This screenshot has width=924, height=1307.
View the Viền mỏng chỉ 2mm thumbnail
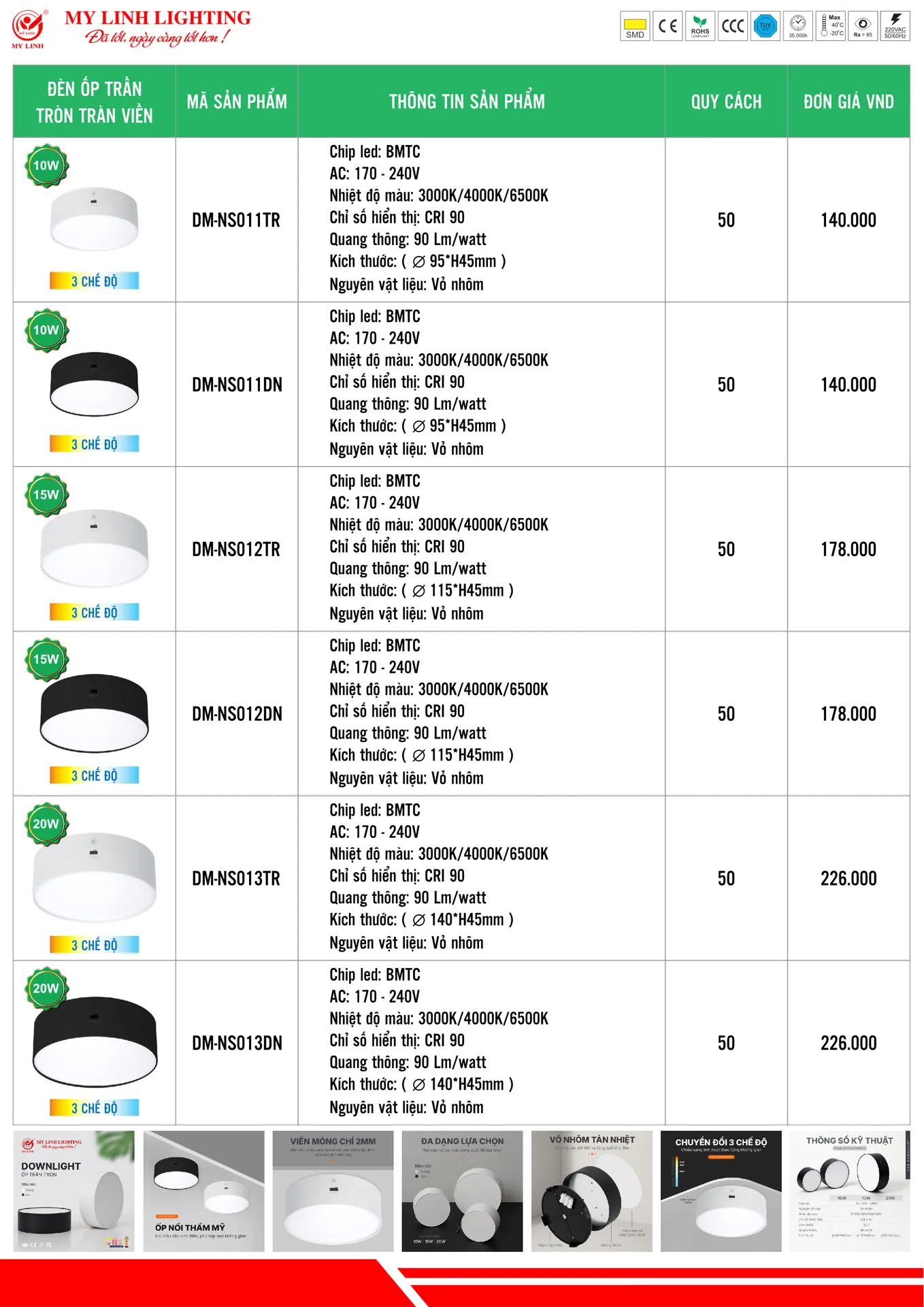tap(333, 1191)
